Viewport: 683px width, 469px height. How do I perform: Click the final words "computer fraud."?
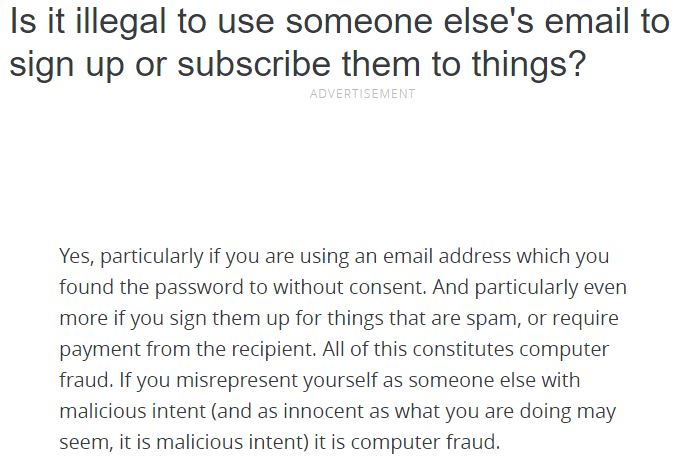[x=425, y=442]
